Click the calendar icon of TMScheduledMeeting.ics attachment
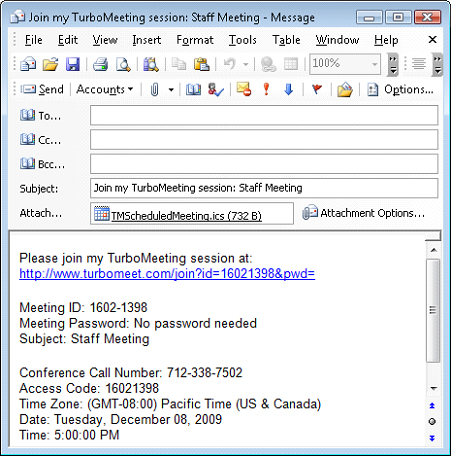Image resolution: width=451 pixels, height=456 pixels. point(102,214)
